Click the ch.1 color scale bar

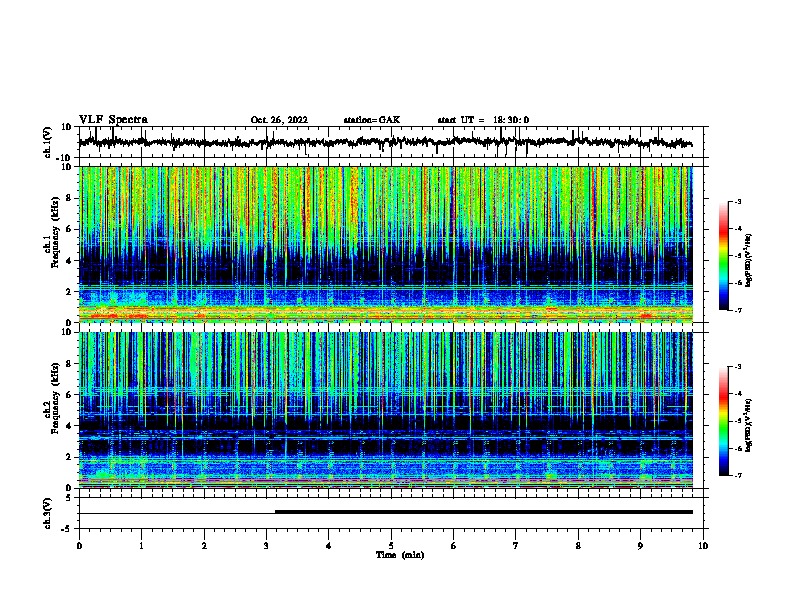(724, 256)
